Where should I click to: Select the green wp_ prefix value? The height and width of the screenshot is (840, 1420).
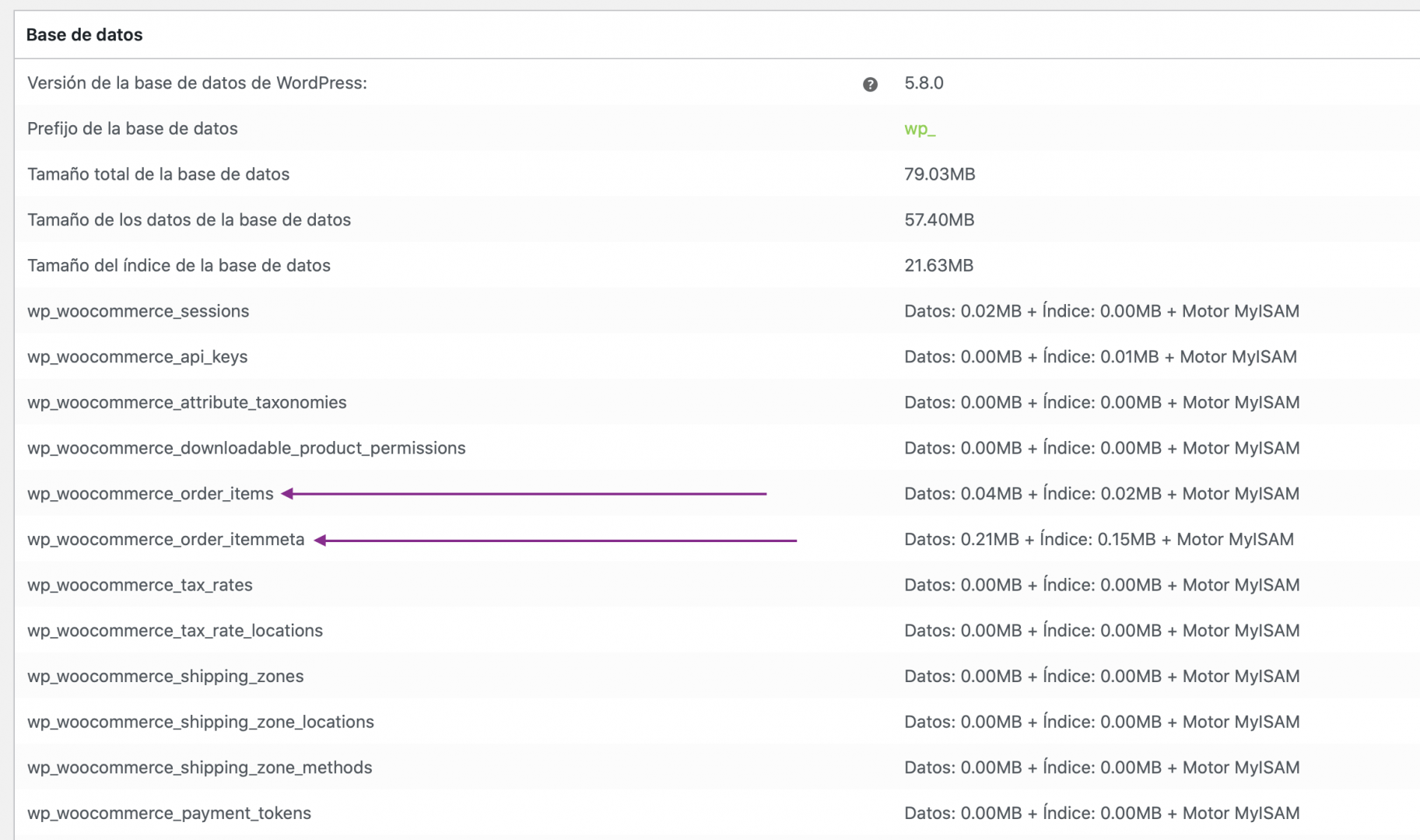(x=920, y=129)
